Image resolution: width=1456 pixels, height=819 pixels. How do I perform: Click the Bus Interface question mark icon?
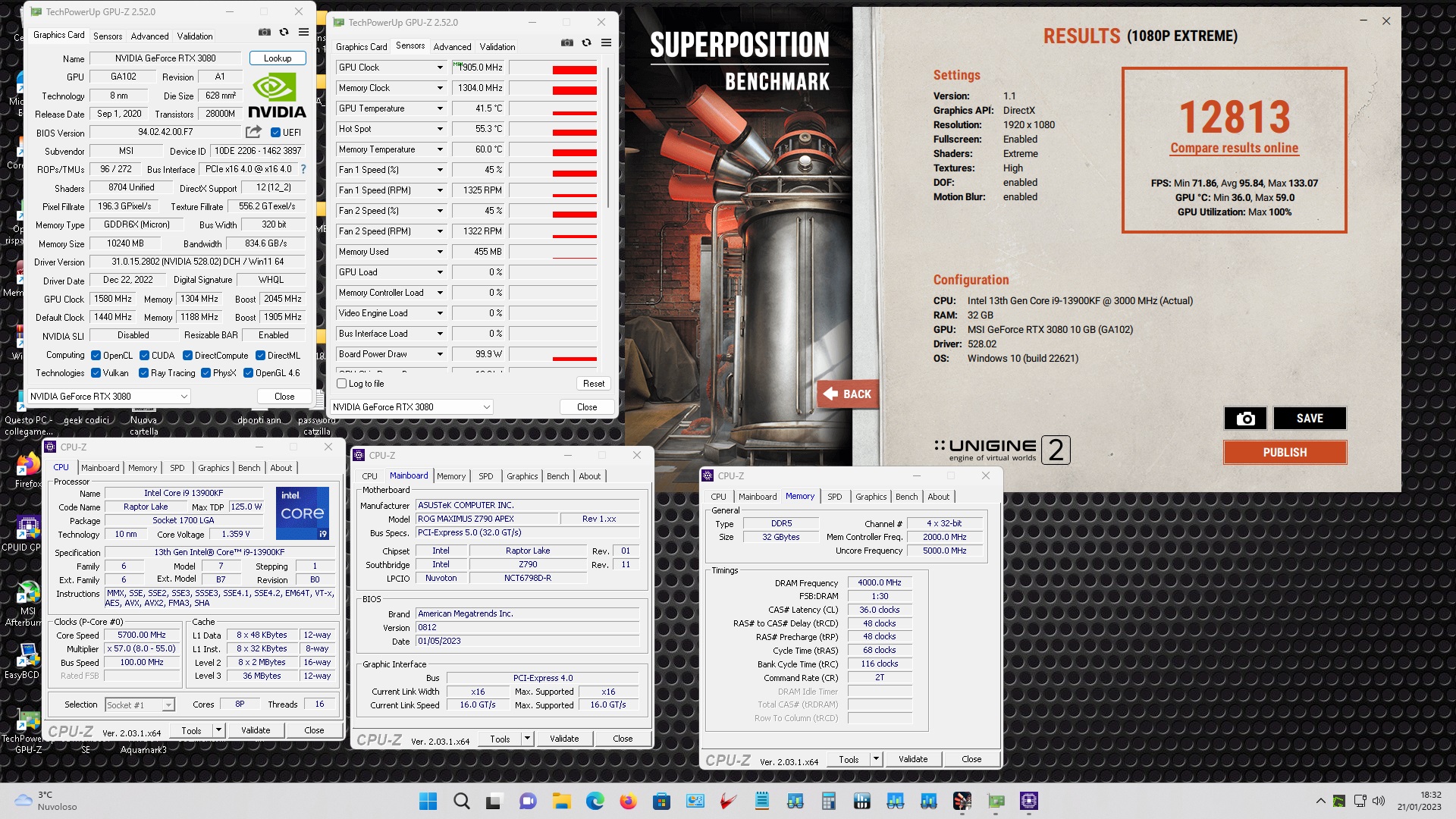(x=303, y=169)
